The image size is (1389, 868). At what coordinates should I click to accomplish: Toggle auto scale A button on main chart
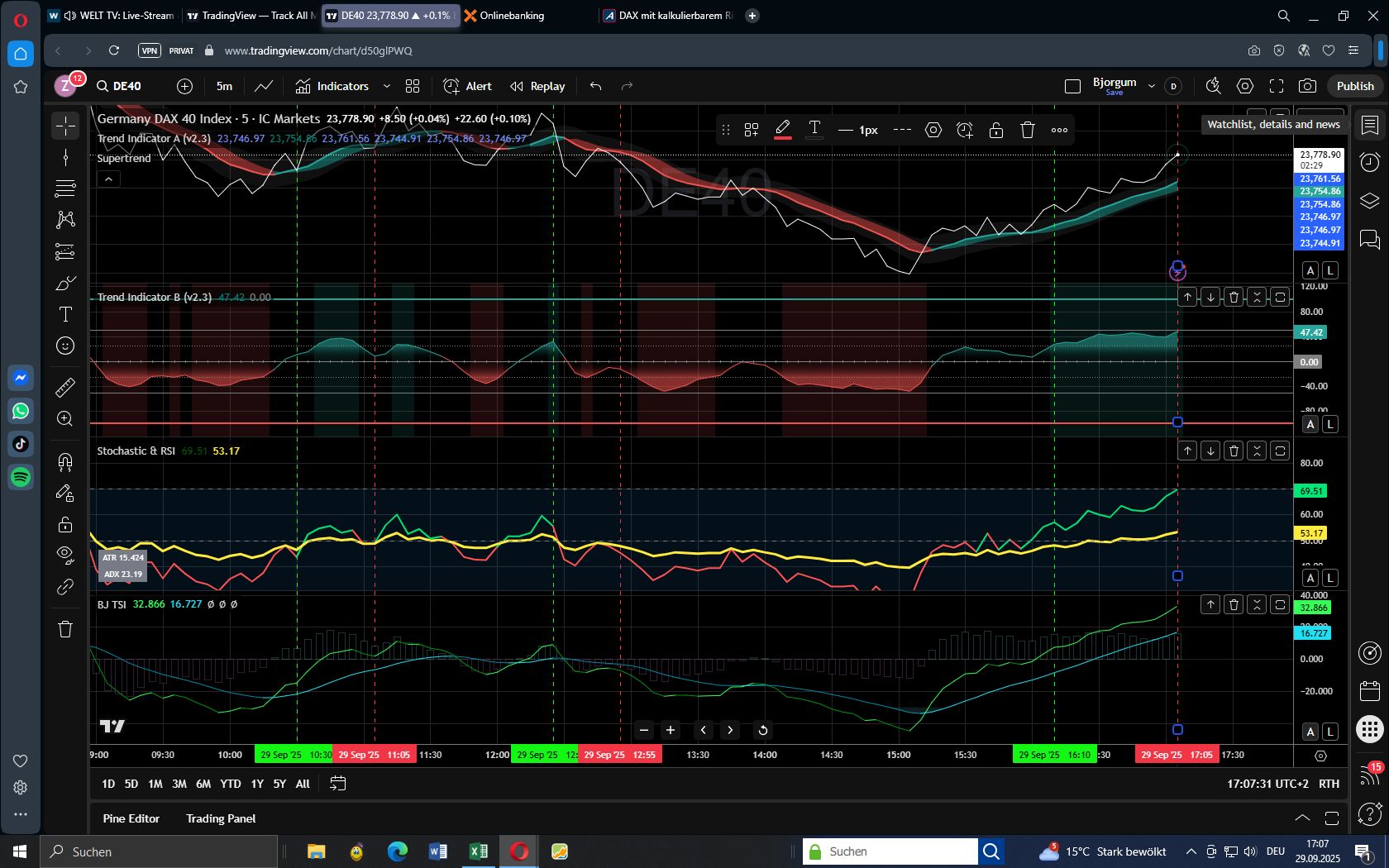coord(1310,270)
